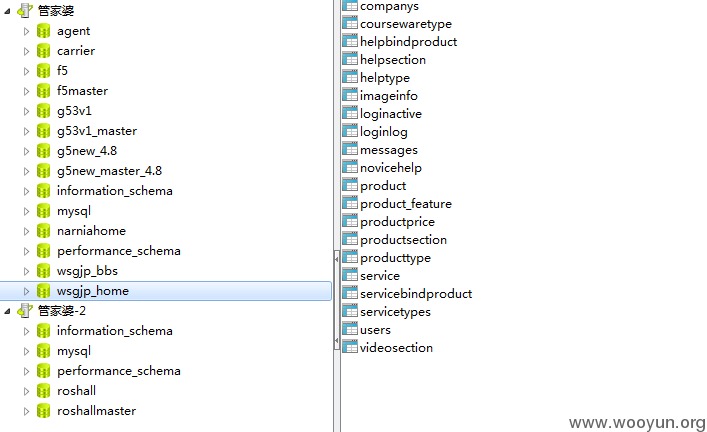Click the 管家婆-2 connection icon
Viewport: 707px width, 432px height.
coord(25,311)
